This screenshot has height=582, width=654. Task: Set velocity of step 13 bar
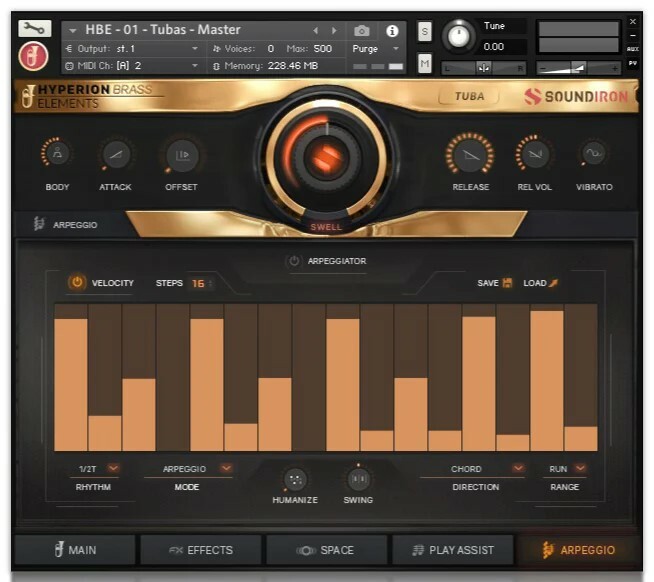[479, 377]
